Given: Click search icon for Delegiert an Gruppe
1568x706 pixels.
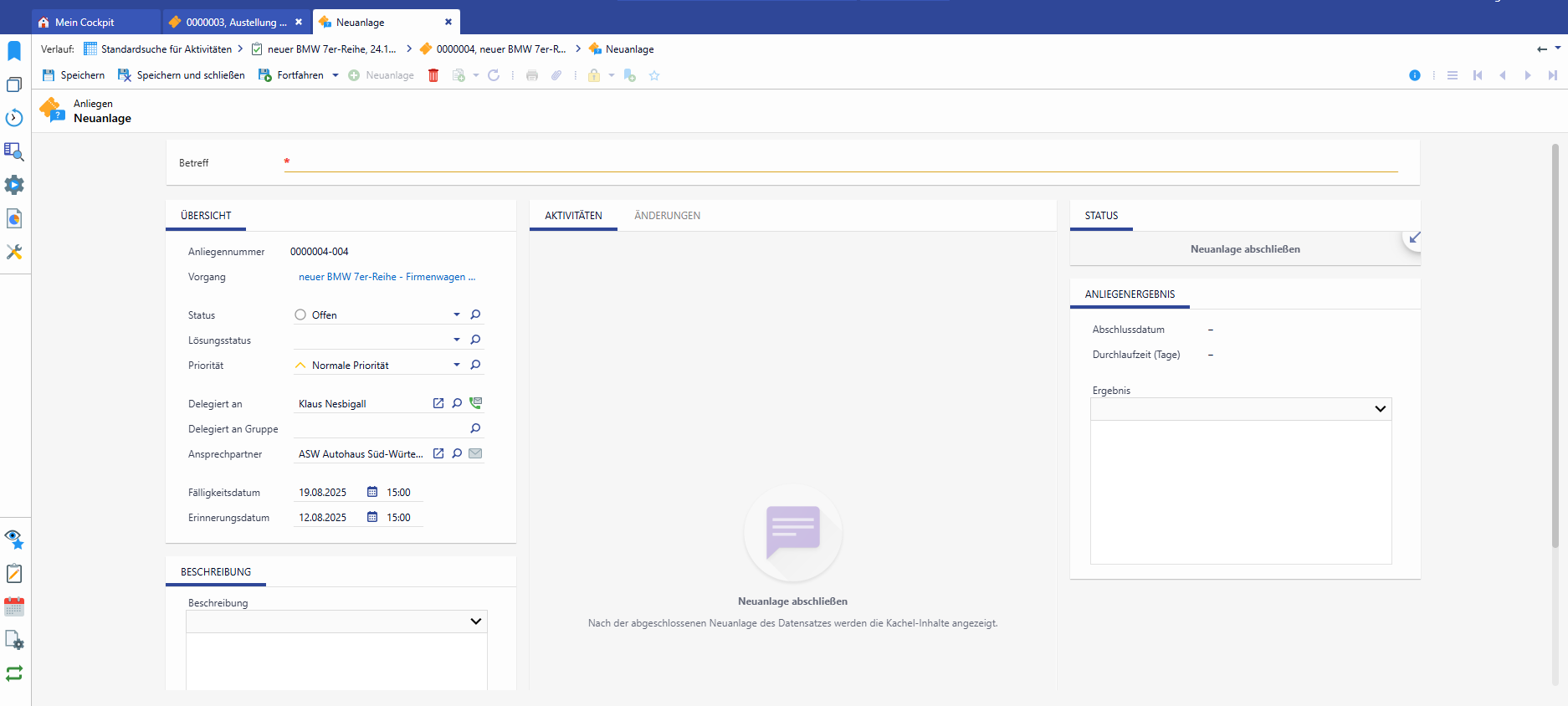Looking at the screenshot, I should coord(475,429).
